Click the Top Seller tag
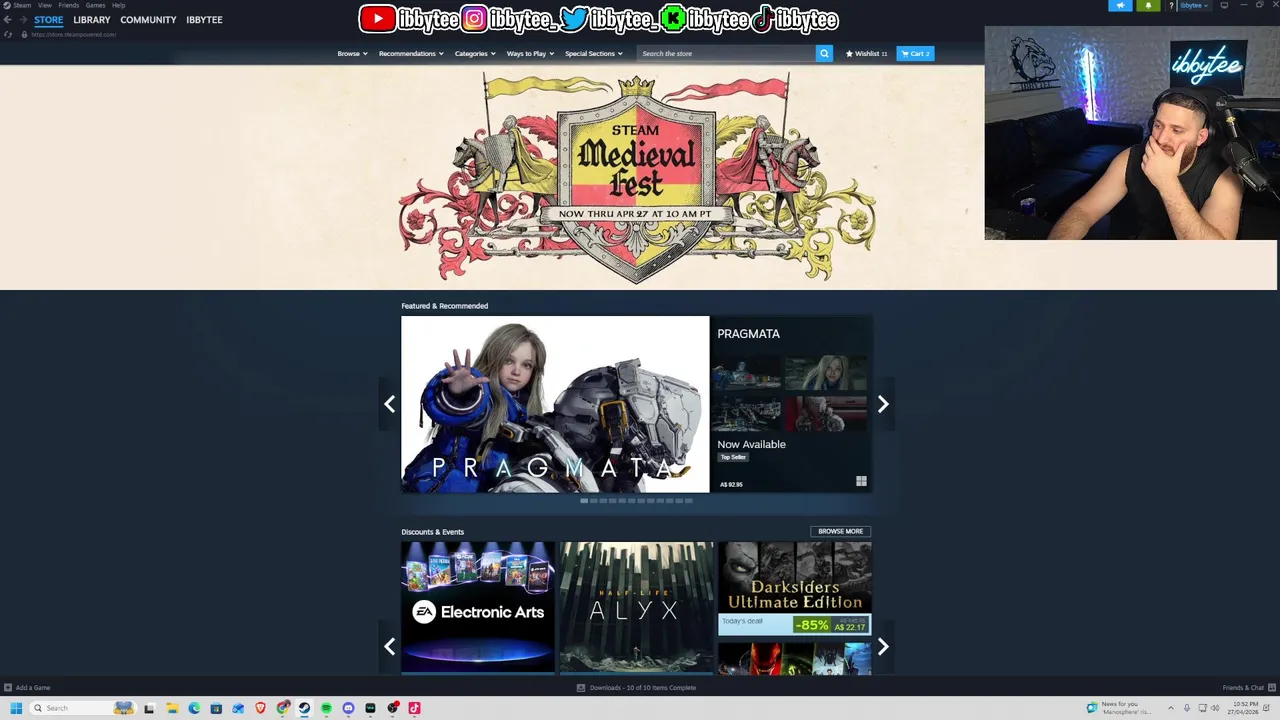 [x=733, y=457]
